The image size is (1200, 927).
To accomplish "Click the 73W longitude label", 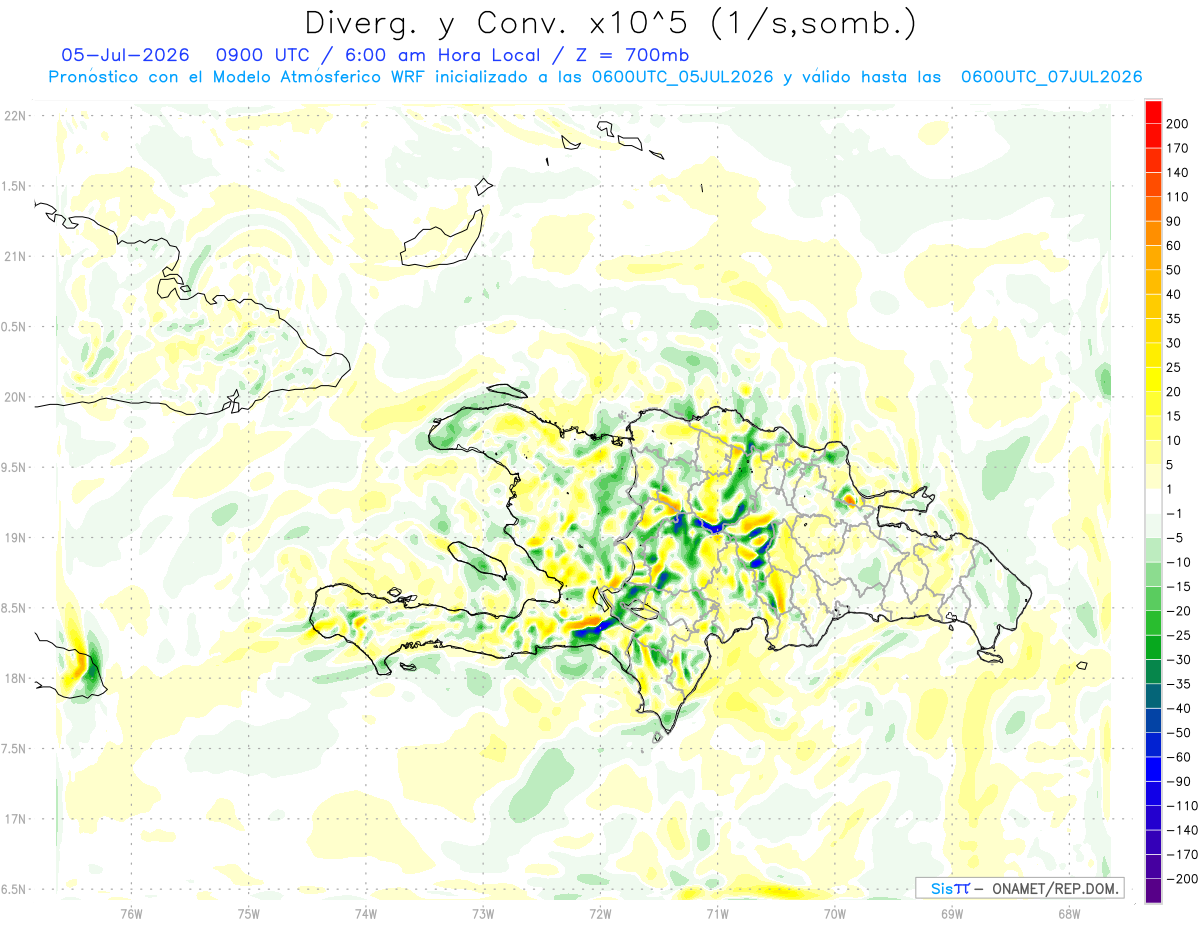I will click(x=483, y=912).
